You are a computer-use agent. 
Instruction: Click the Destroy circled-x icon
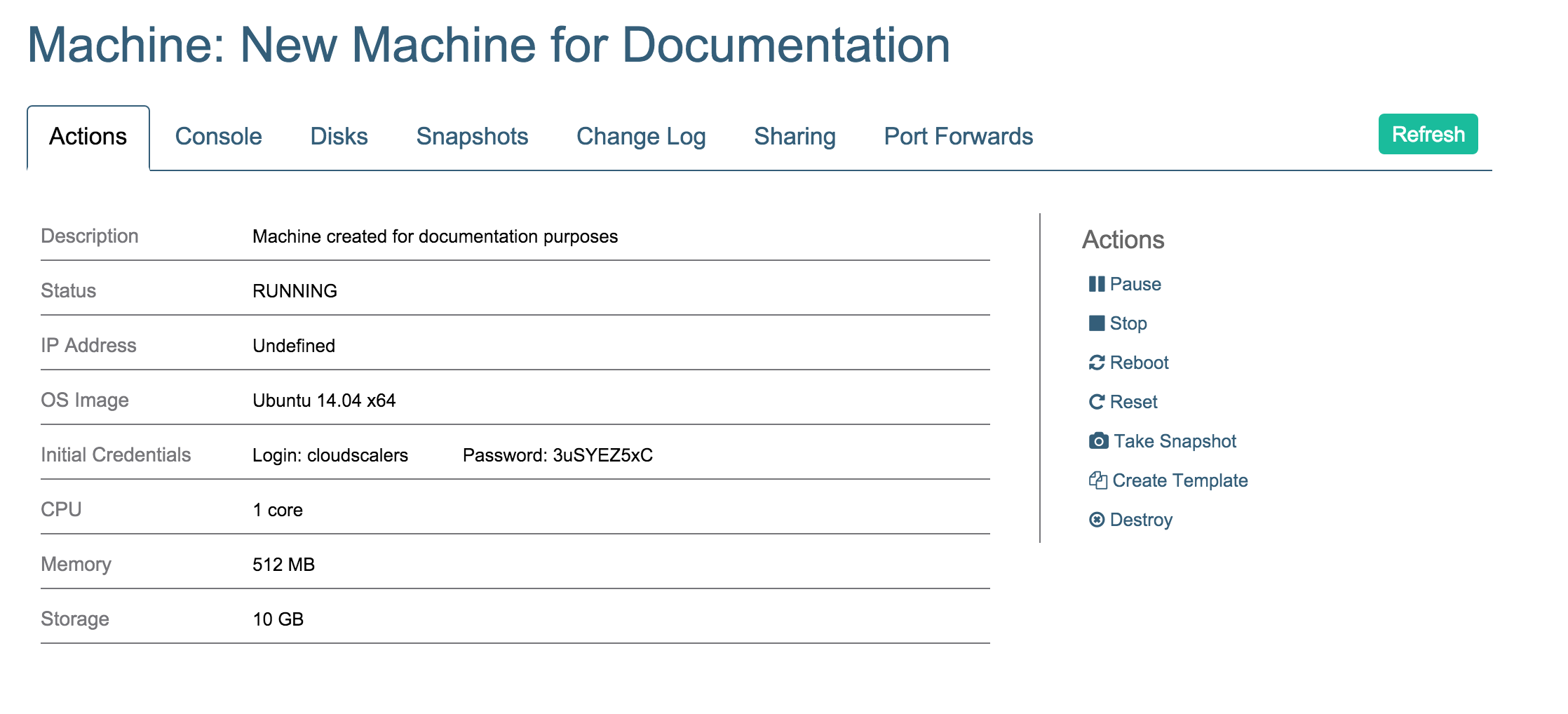click(x=1097, y=520)
